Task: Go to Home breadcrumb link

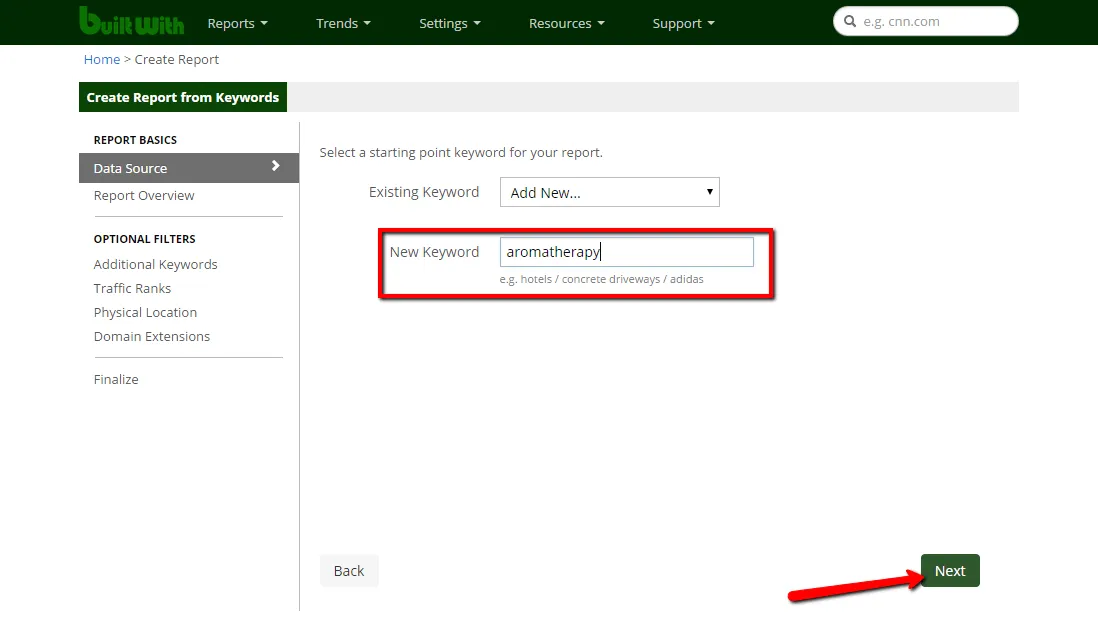Action: pos(101,59)
